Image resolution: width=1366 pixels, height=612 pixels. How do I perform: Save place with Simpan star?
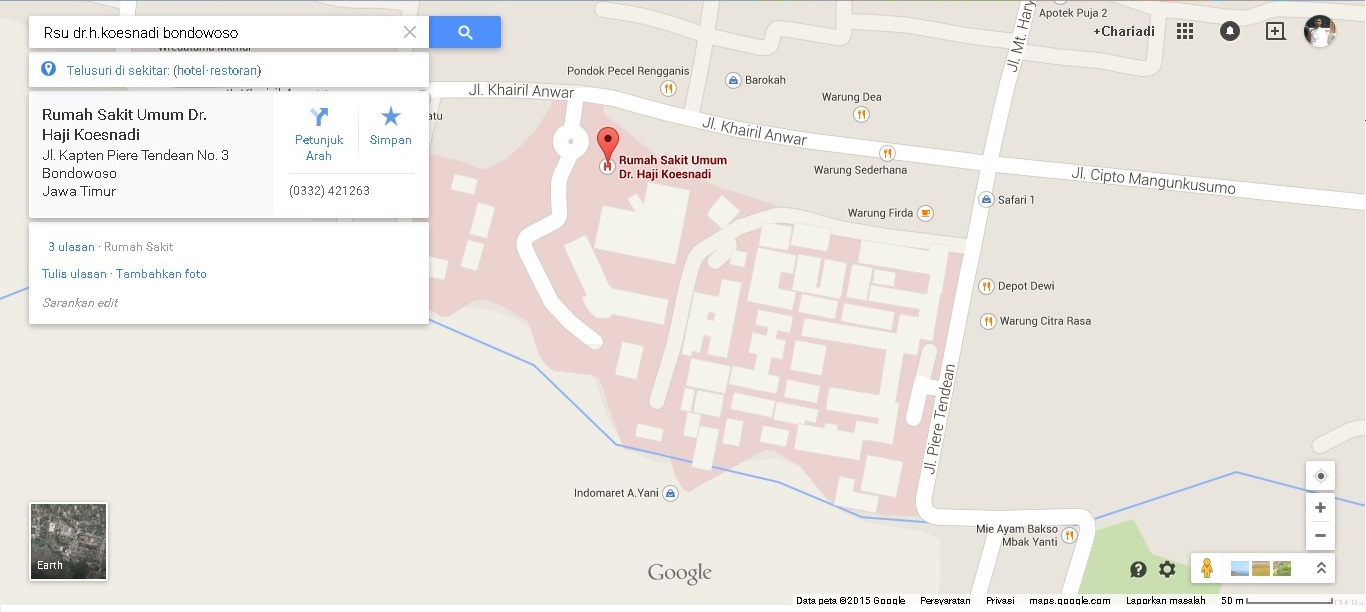[391, 127]
